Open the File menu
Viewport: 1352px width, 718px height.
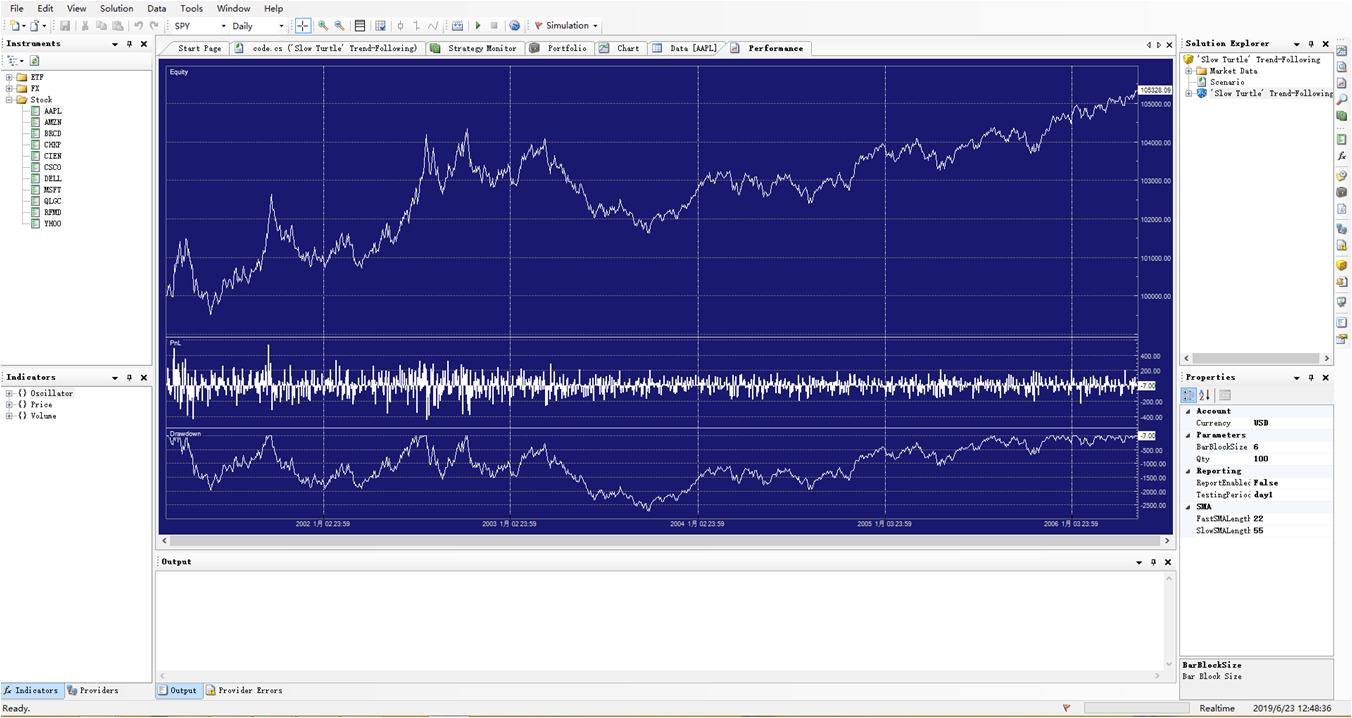pyautogui.click(x=16, y=8)
